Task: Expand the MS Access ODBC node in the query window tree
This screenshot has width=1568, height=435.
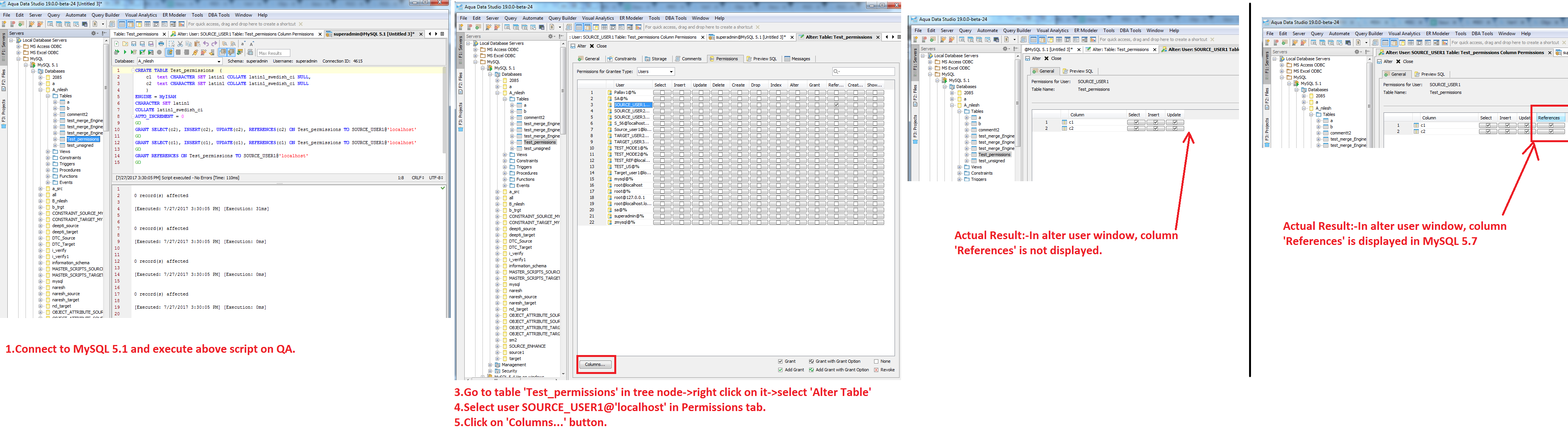Action: (x=18, y=47)
